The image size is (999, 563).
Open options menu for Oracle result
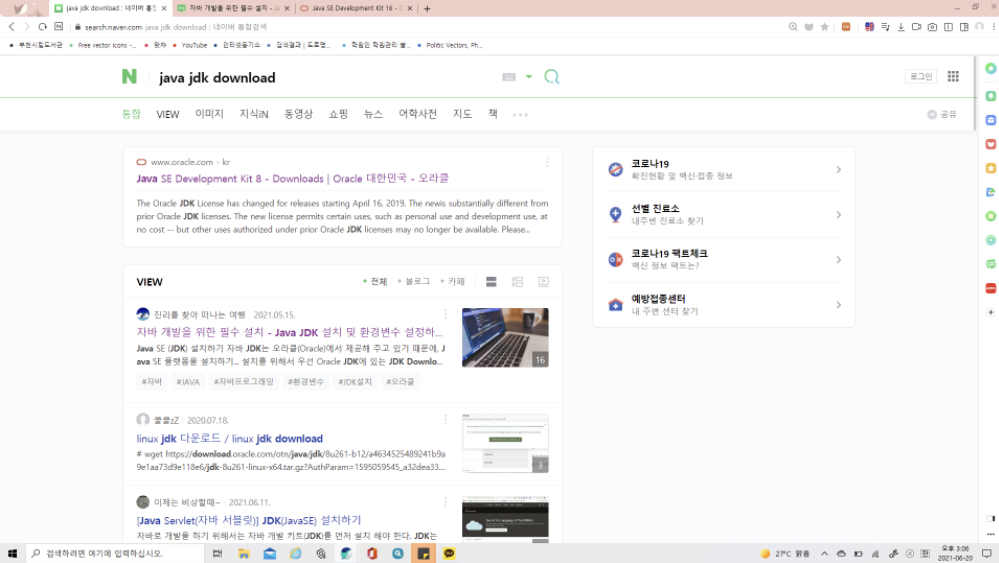[547, 162]
